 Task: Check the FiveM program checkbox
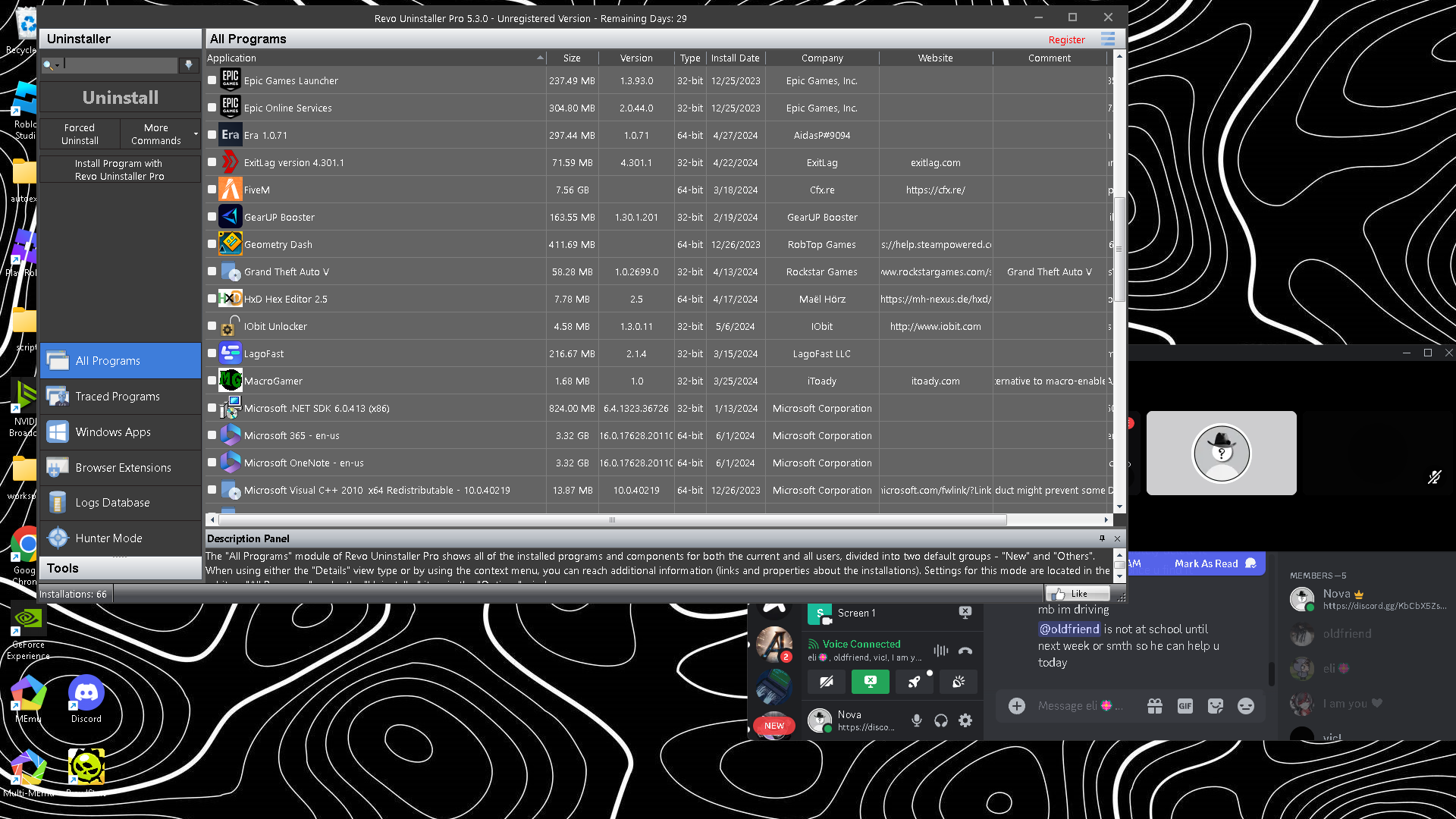point(212,190)
